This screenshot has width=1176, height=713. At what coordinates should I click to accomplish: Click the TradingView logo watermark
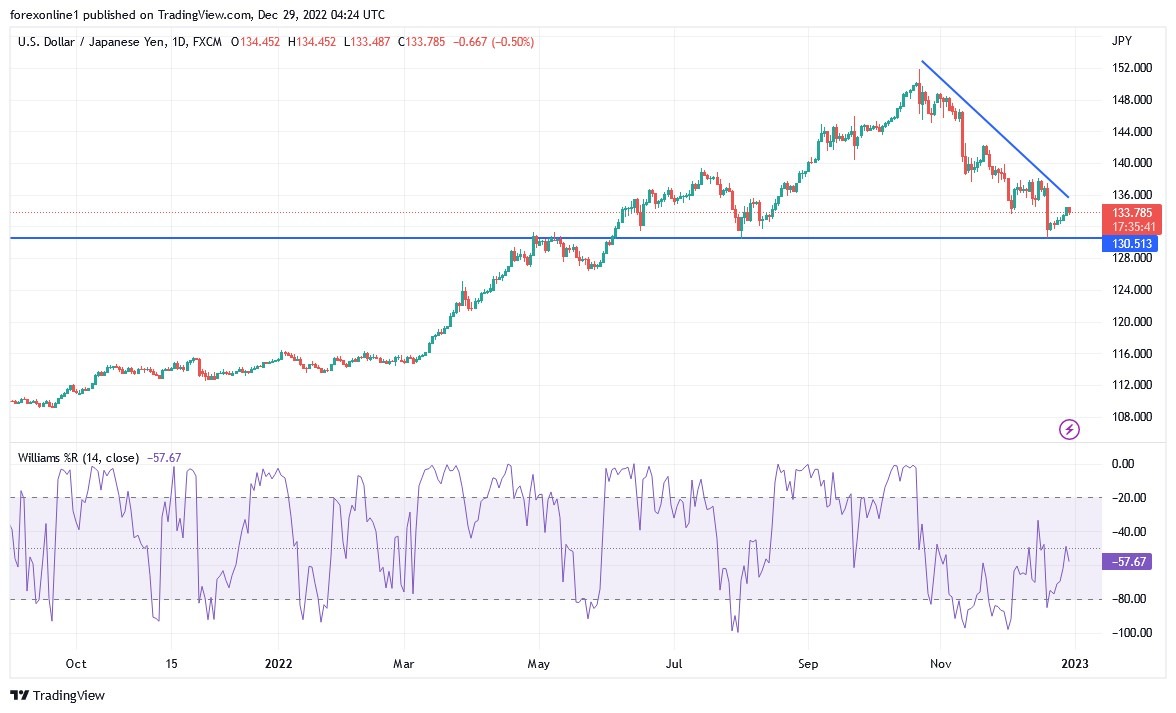pyautogui.click(x=57, y=695)
